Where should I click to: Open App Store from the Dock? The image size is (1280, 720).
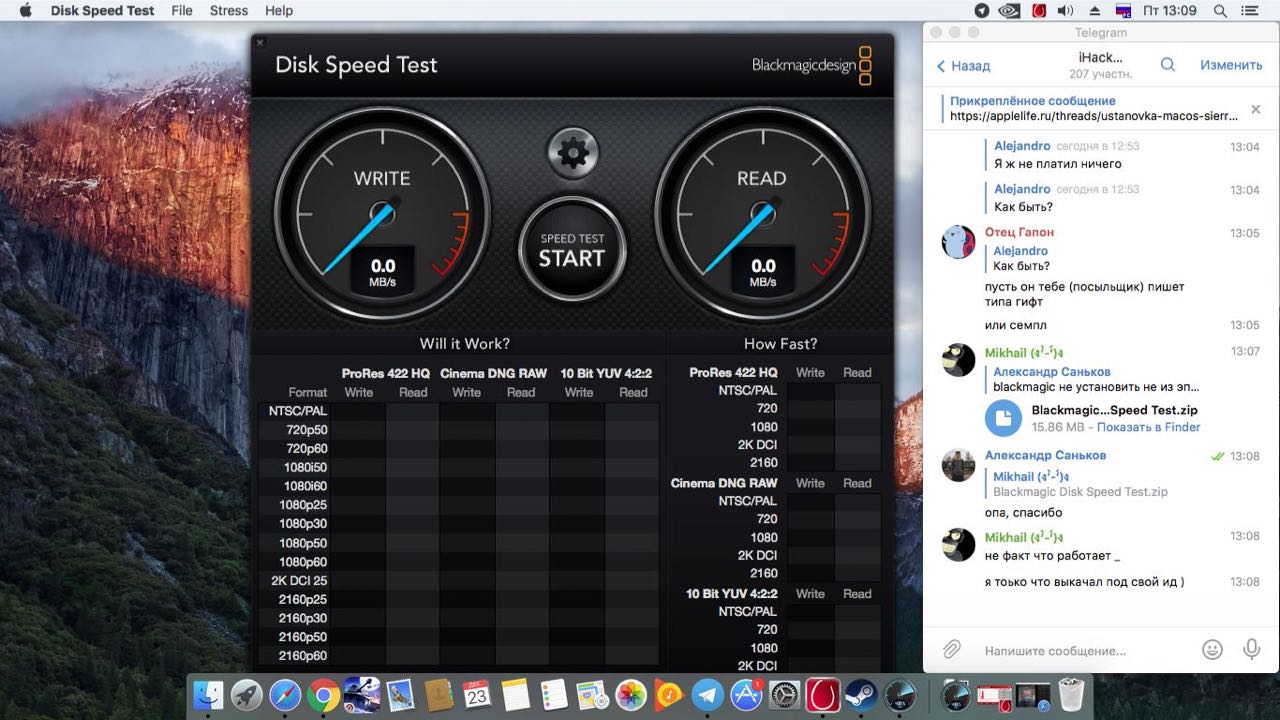[746, 695]
